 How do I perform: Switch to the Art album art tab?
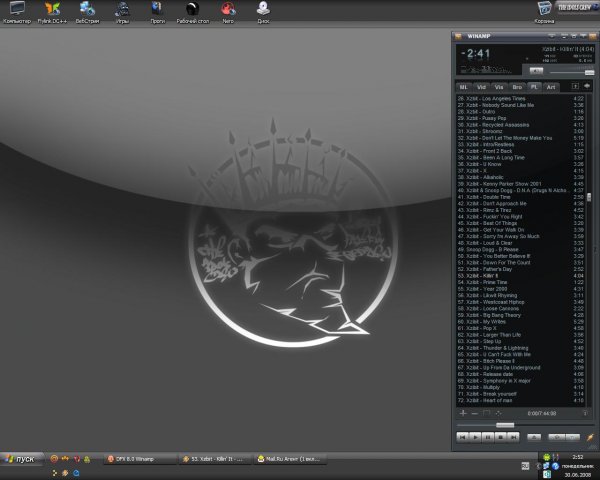point(551,87)
